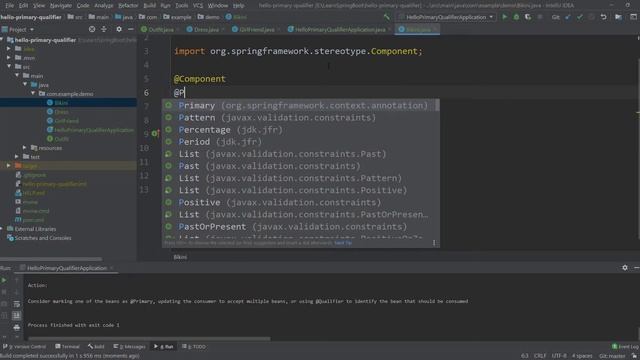Select Pattern (javax.validation.constraints) suggestion

click(x=298, y=118)
